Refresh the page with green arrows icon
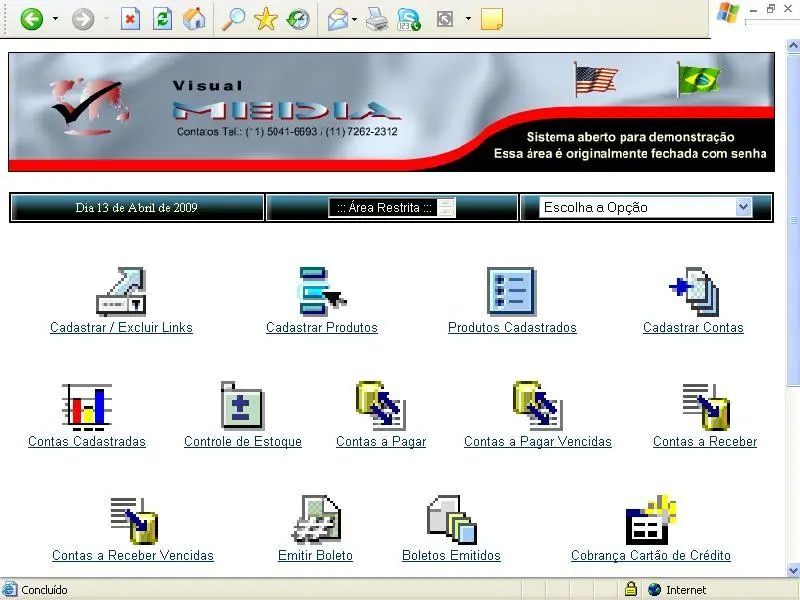 [162, 19]
